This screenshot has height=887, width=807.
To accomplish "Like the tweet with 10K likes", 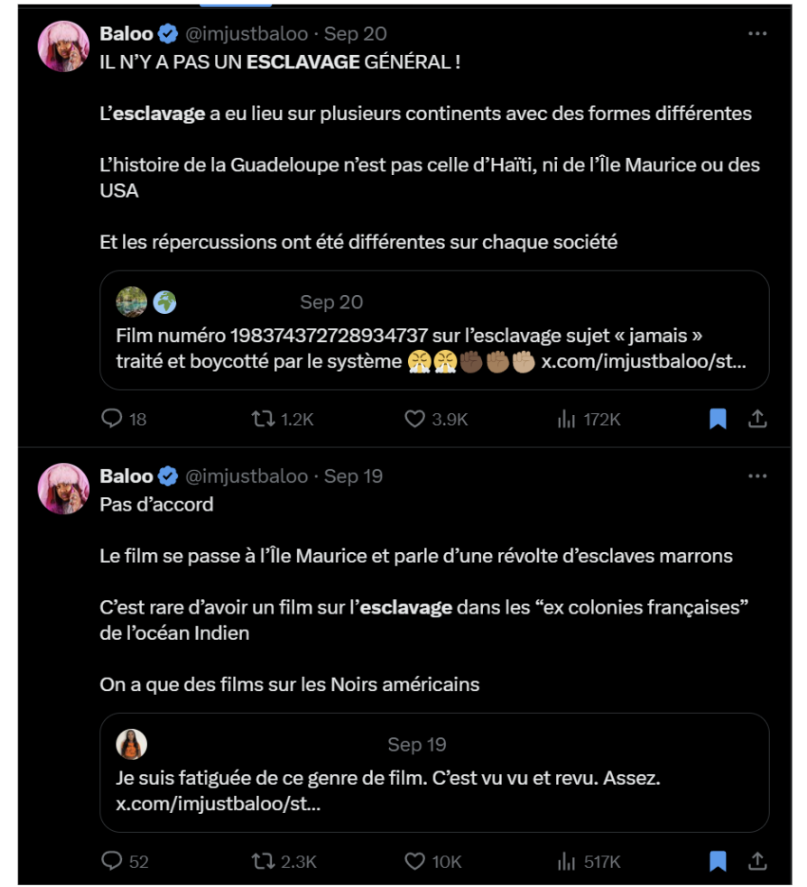I will tap(415, 860).
